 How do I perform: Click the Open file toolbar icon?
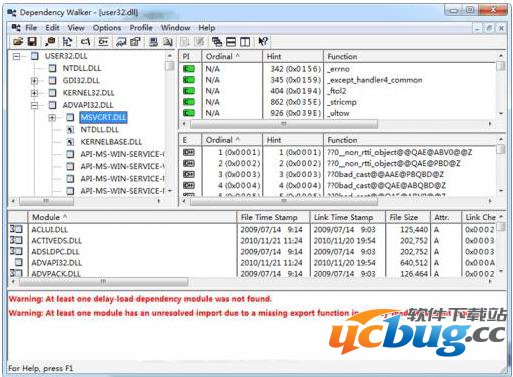tap(18, 42)
